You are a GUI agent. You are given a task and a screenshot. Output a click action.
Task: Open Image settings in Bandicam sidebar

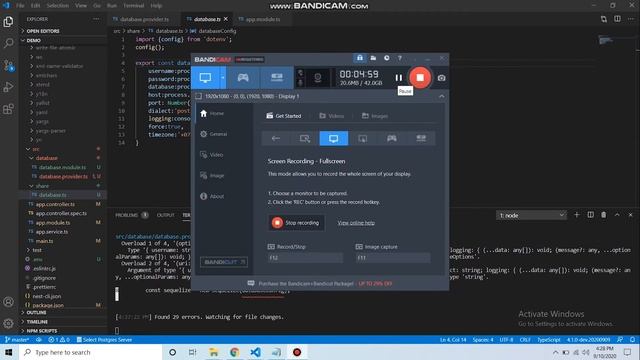point(212,176)
